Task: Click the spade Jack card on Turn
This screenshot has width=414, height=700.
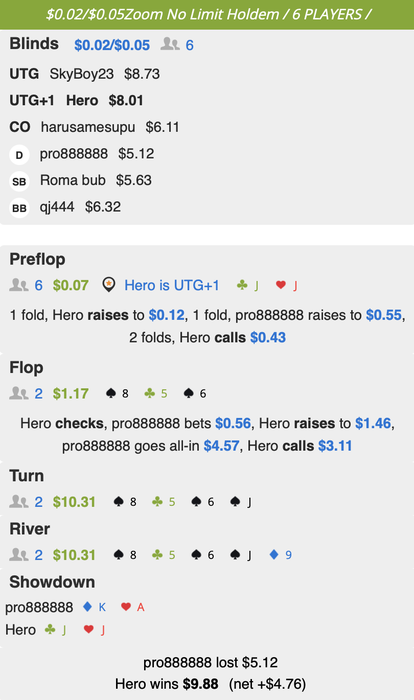Action: point(241,502)
